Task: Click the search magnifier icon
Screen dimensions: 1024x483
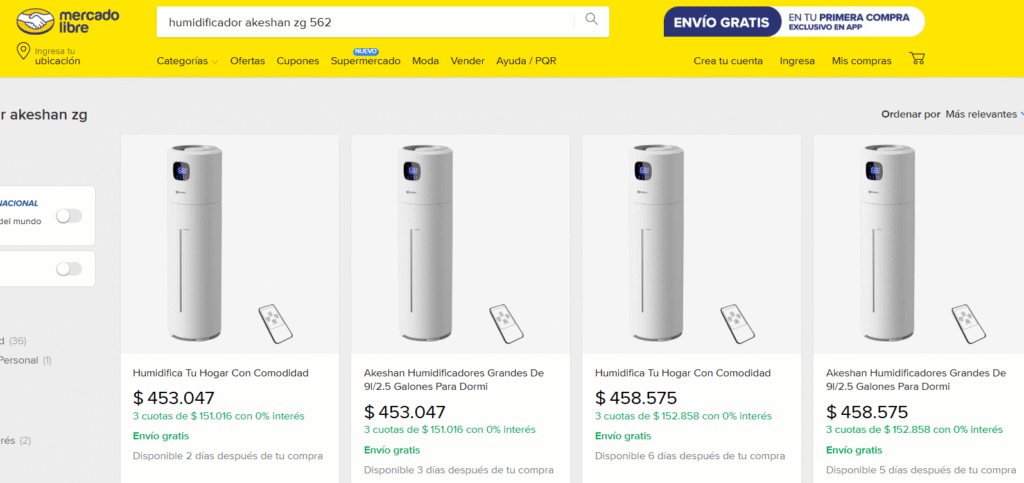Action: coord(591,20)
